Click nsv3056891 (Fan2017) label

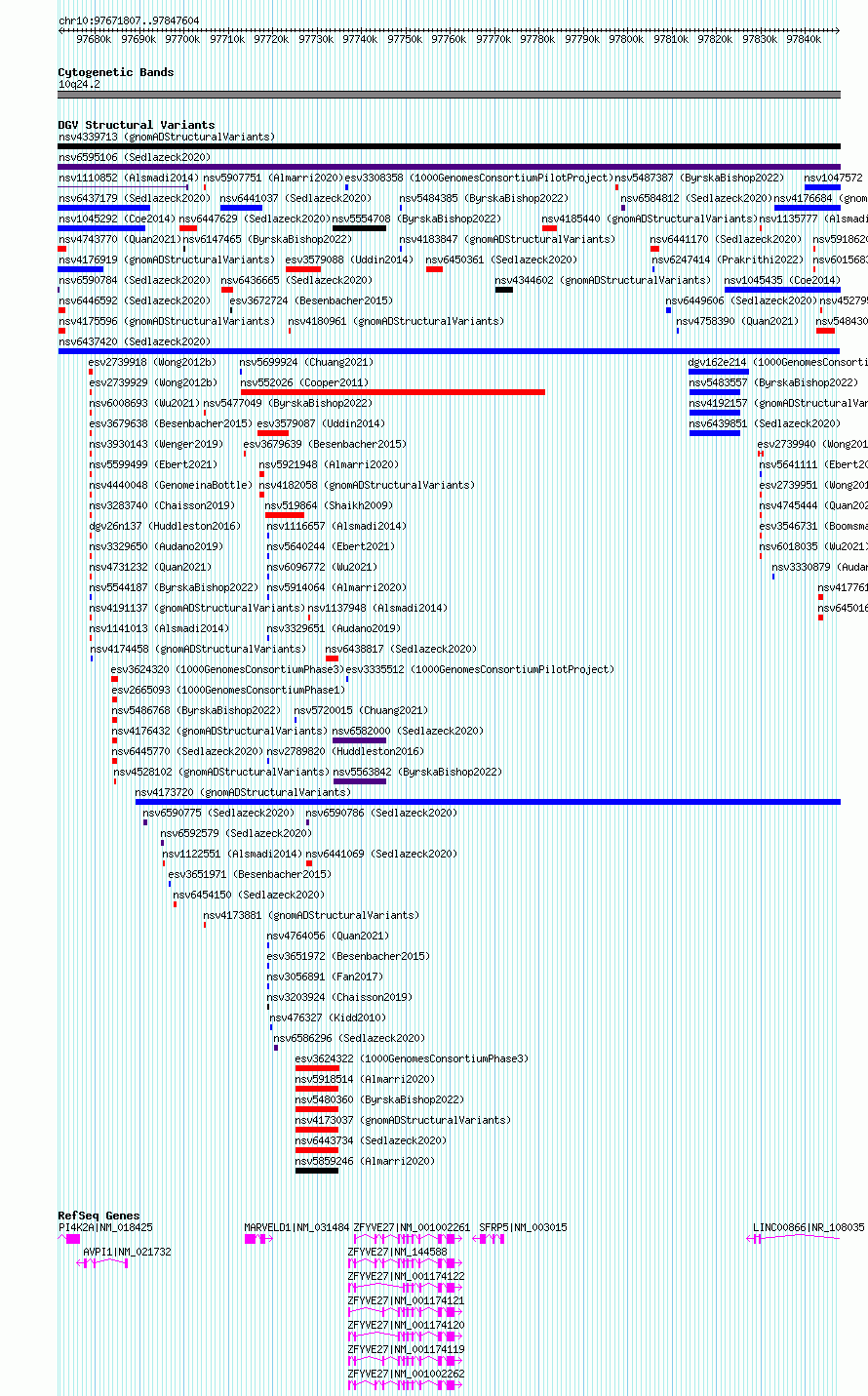(x=326, y=977)
